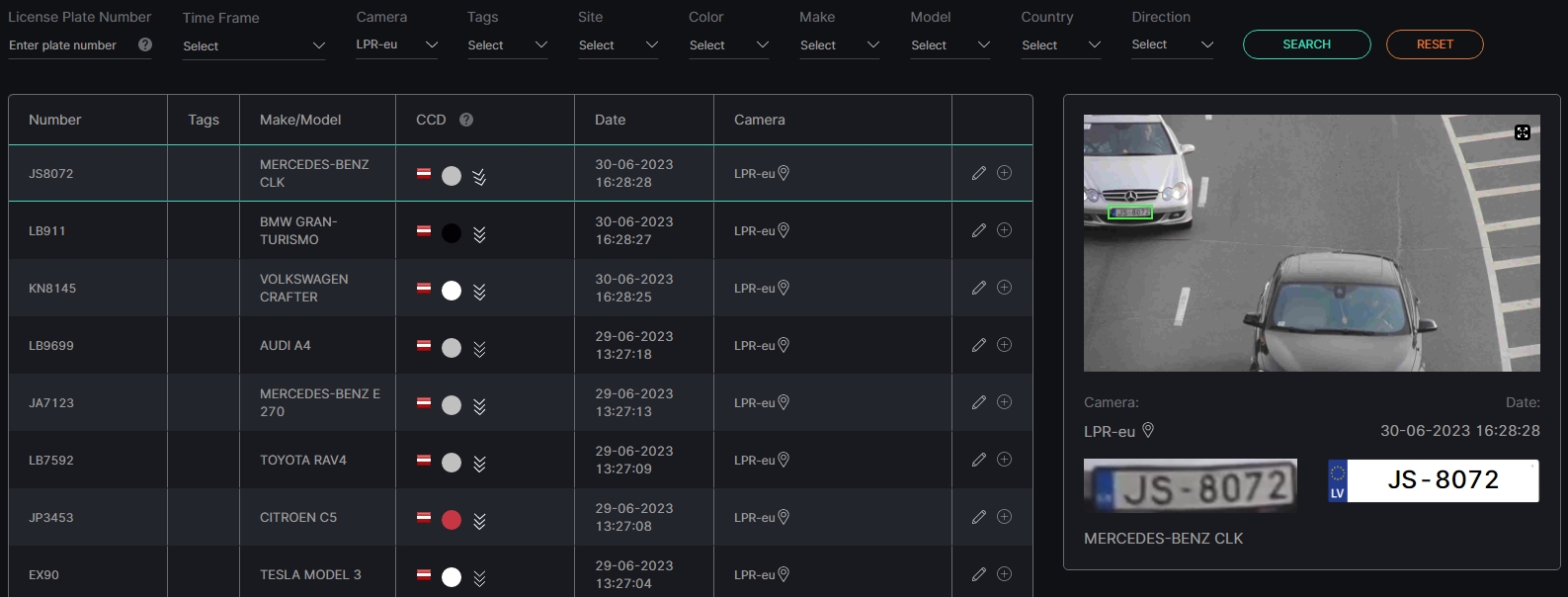The height and width of the screenshot is (597, 1568).
Task: Expand CCD details for KN8145 row
Action: click(479, 292)
